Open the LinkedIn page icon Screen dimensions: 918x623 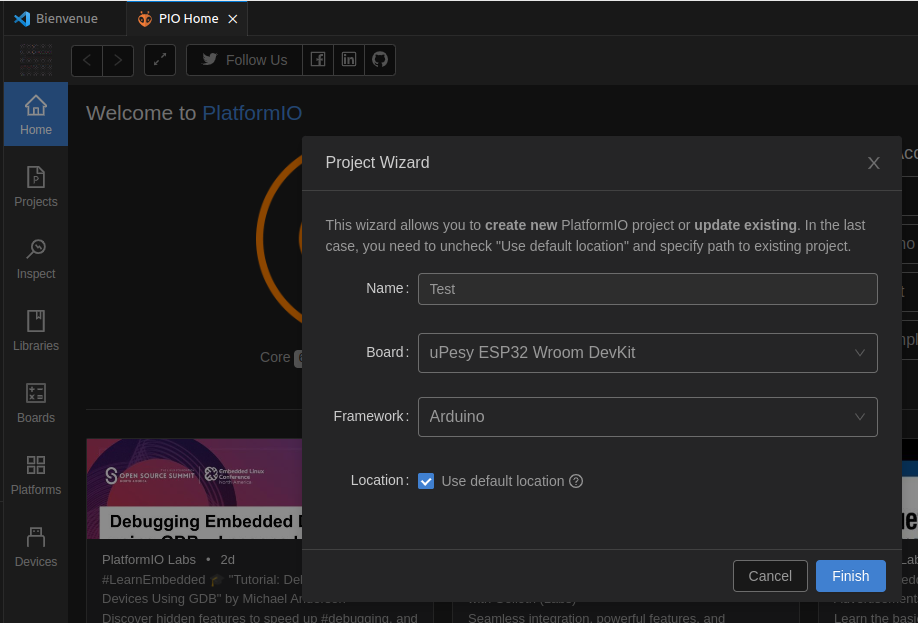349,60
